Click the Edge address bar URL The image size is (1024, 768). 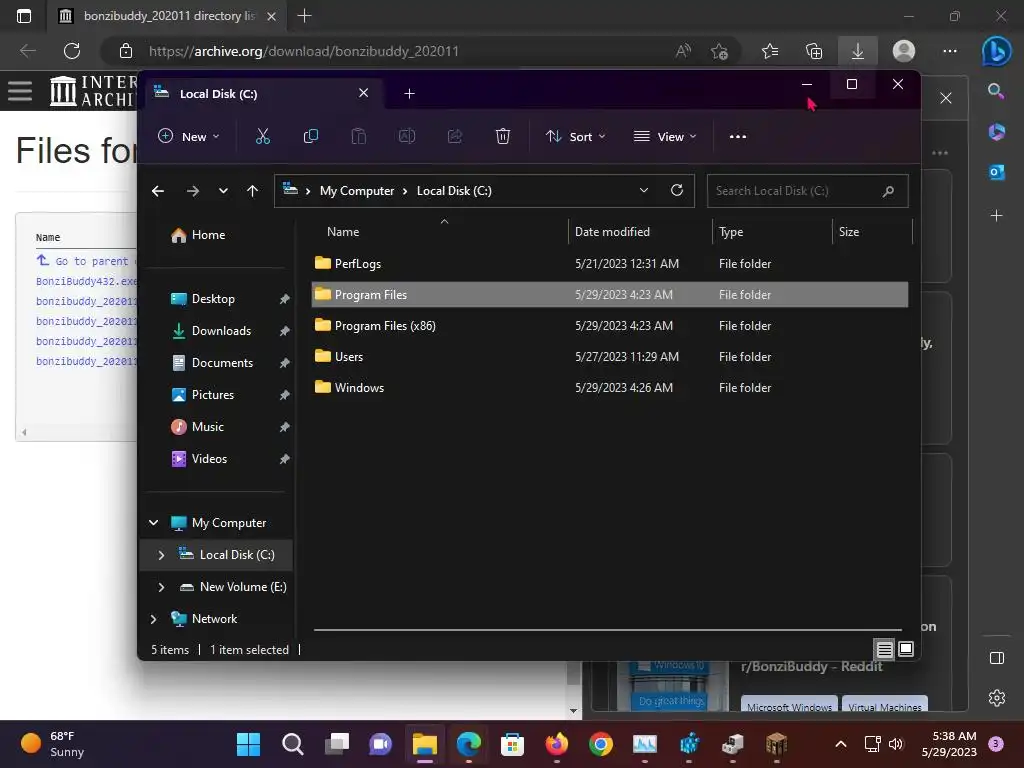tap(304, 51)
